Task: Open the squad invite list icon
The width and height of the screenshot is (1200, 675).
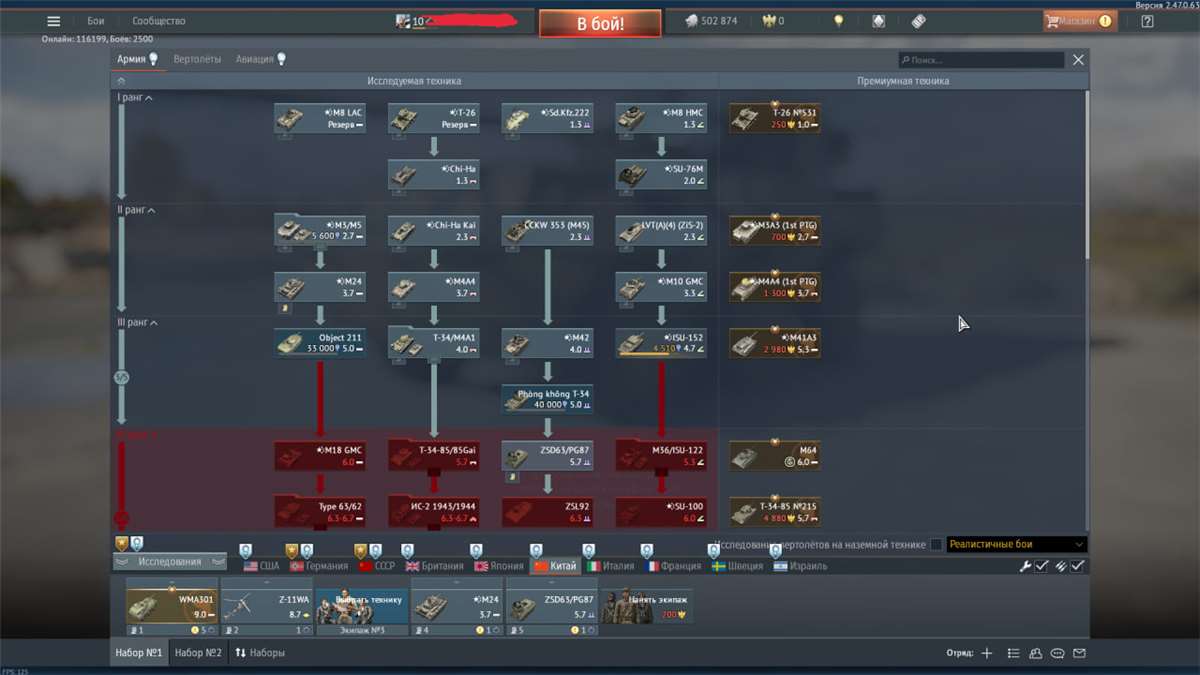Action: [1014, 653]
